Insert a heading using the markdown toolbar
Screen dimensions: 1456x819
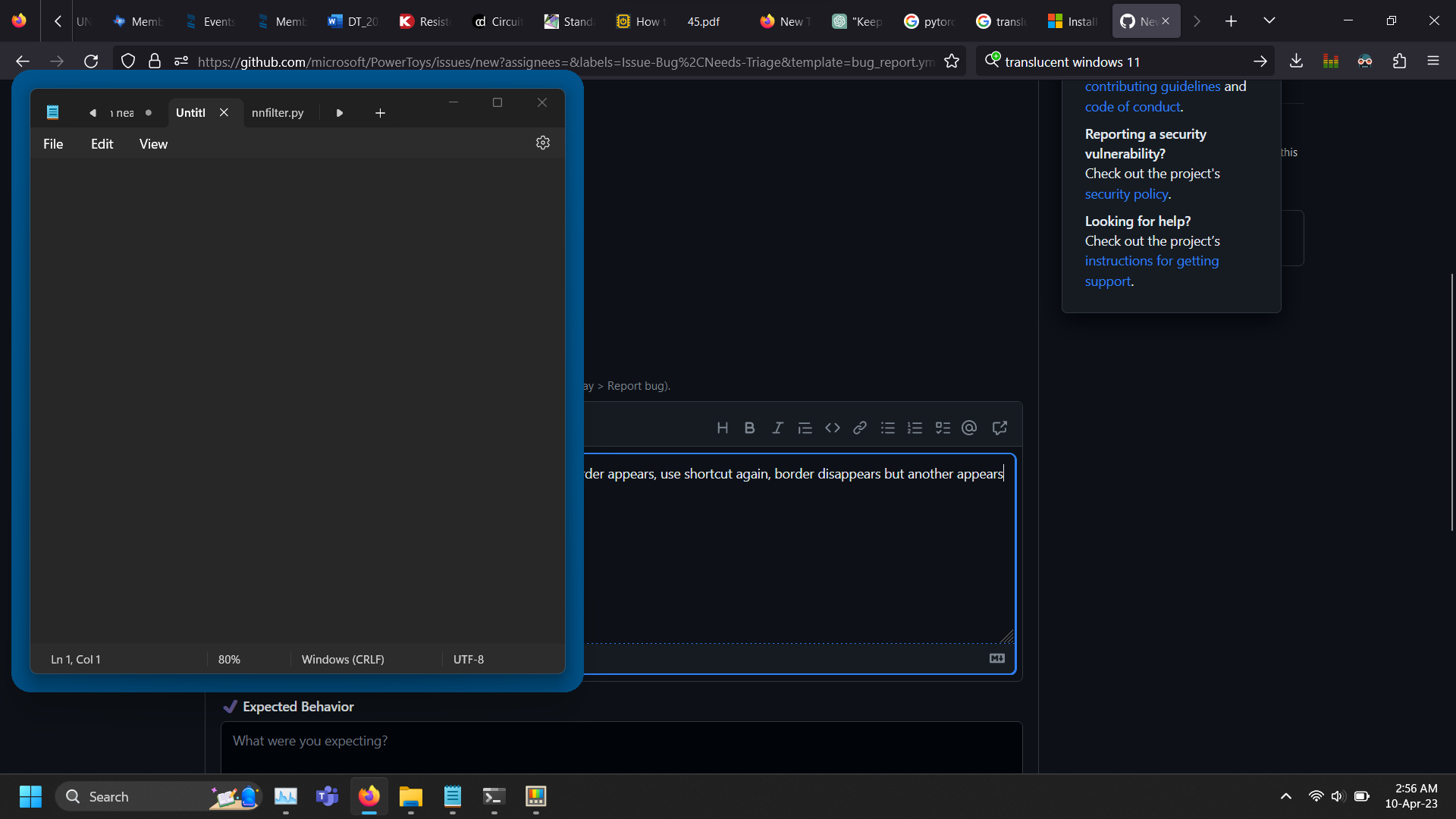coord(722,428)
